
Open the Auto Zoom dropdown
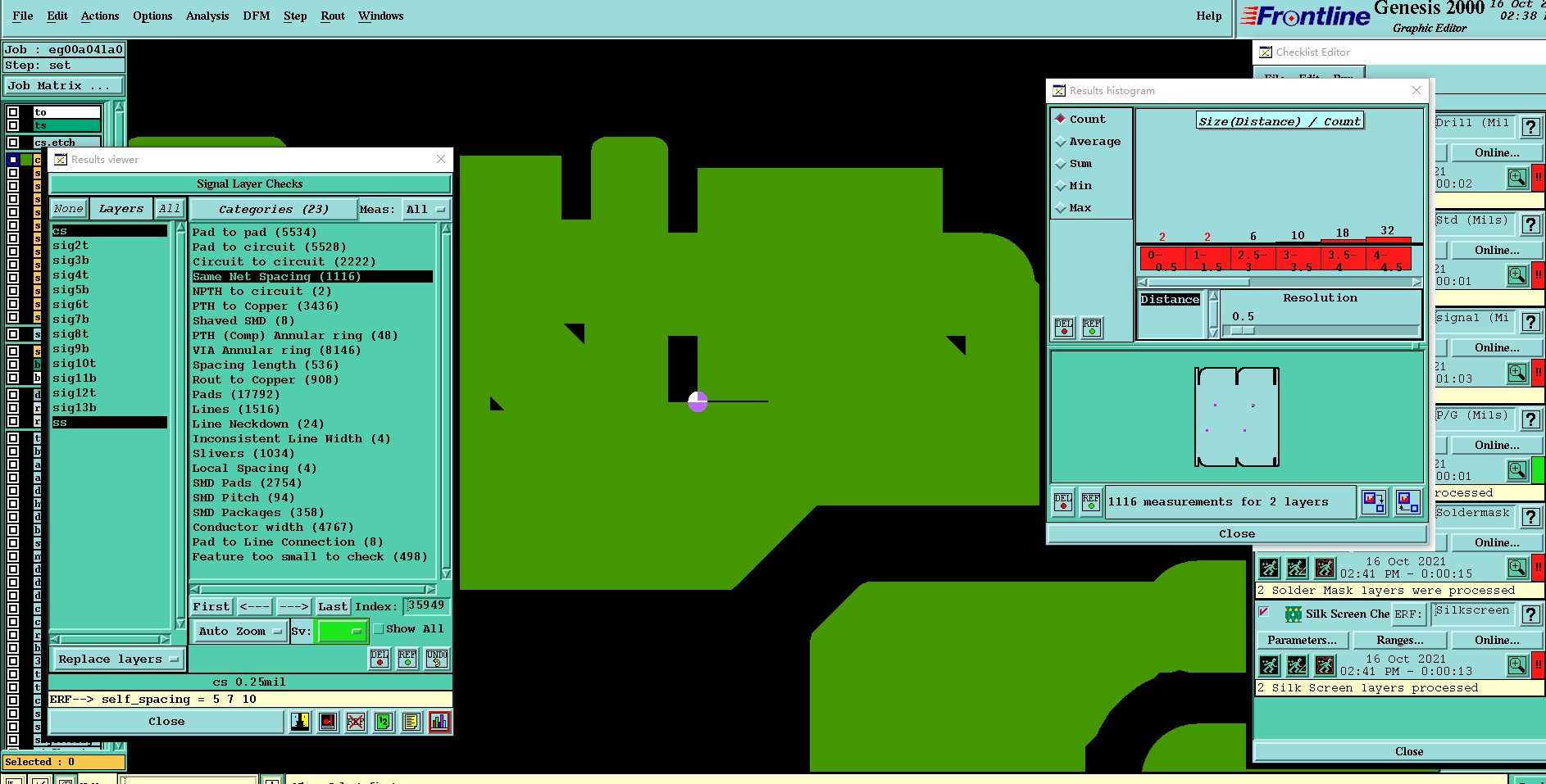[240, 632]
